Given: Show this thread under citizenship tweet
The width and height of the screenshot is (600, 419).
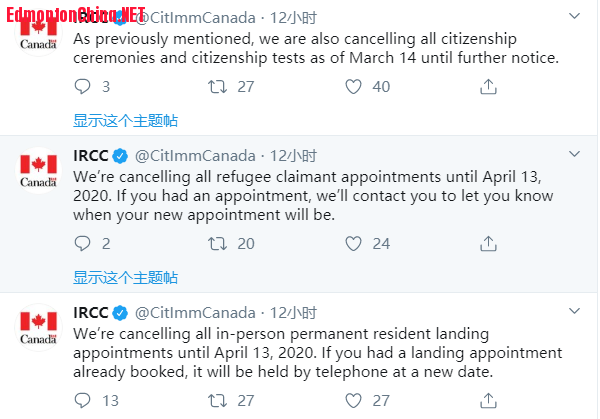Looking at the screenshot, I should (126, 121).
